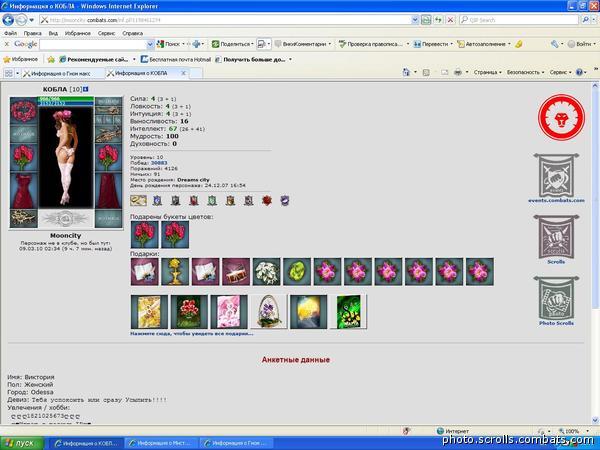Open address bar history dropdown arrow

point(415,20)
